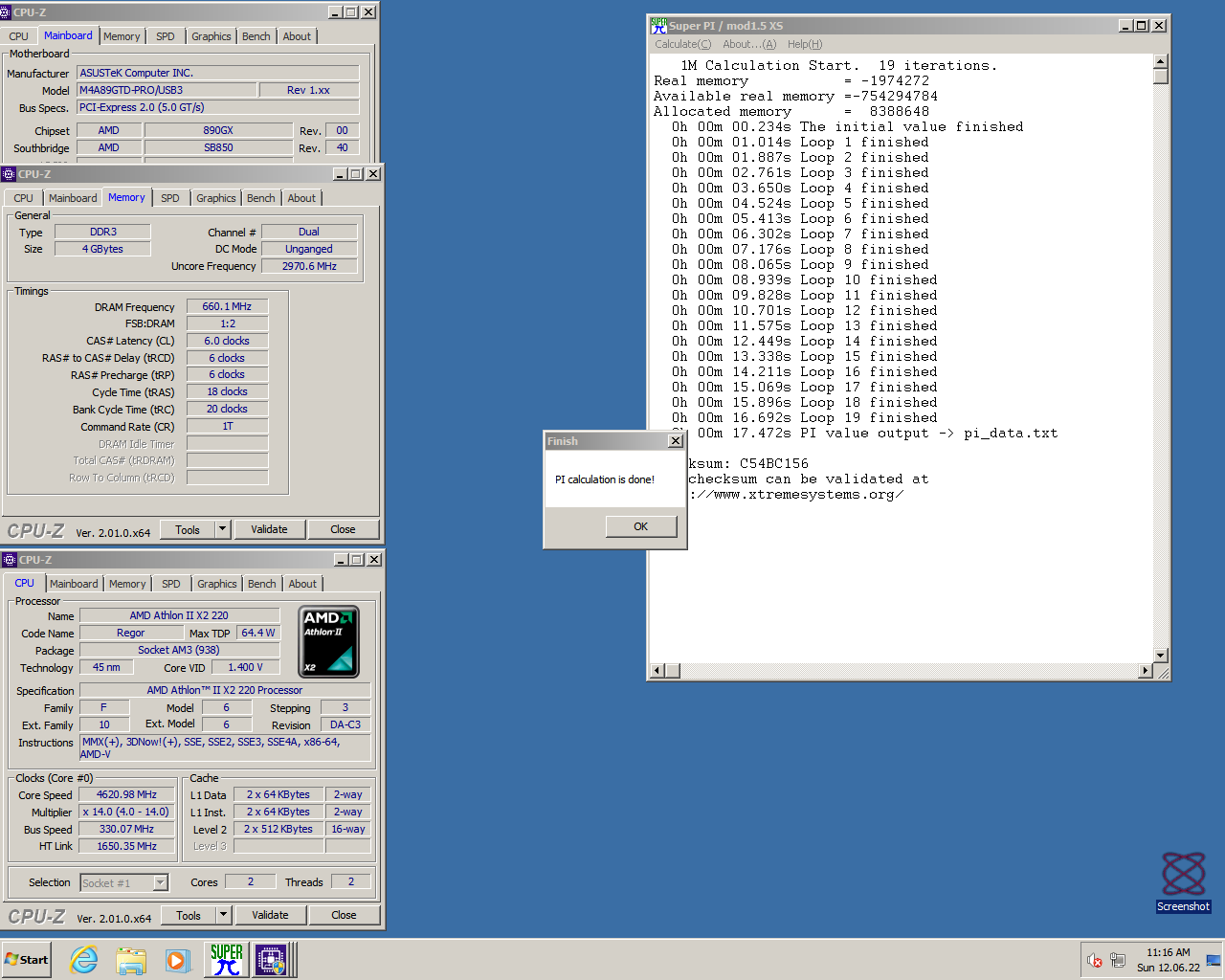Screen dimensions: 1225x980
Task: Click the Chipset model 890GX field
Action: coord(218,130)
